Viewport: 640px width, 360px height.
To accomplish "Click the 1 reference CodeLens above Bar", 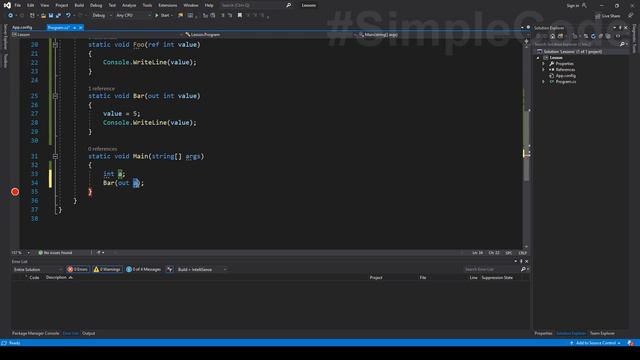I will [102, 89].
